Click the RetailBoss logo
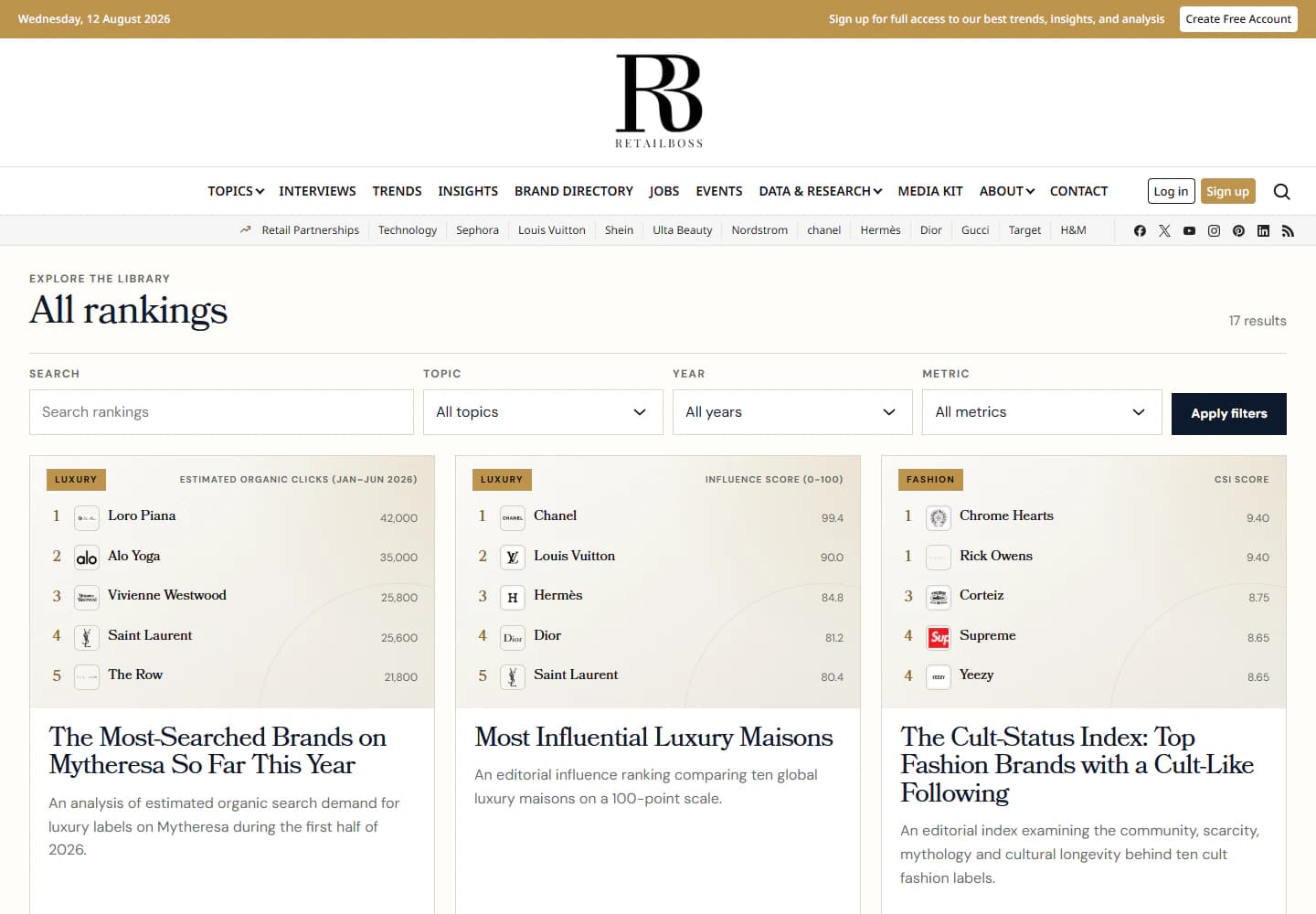Screen dimensions: 1316x914 coord(659,101)
